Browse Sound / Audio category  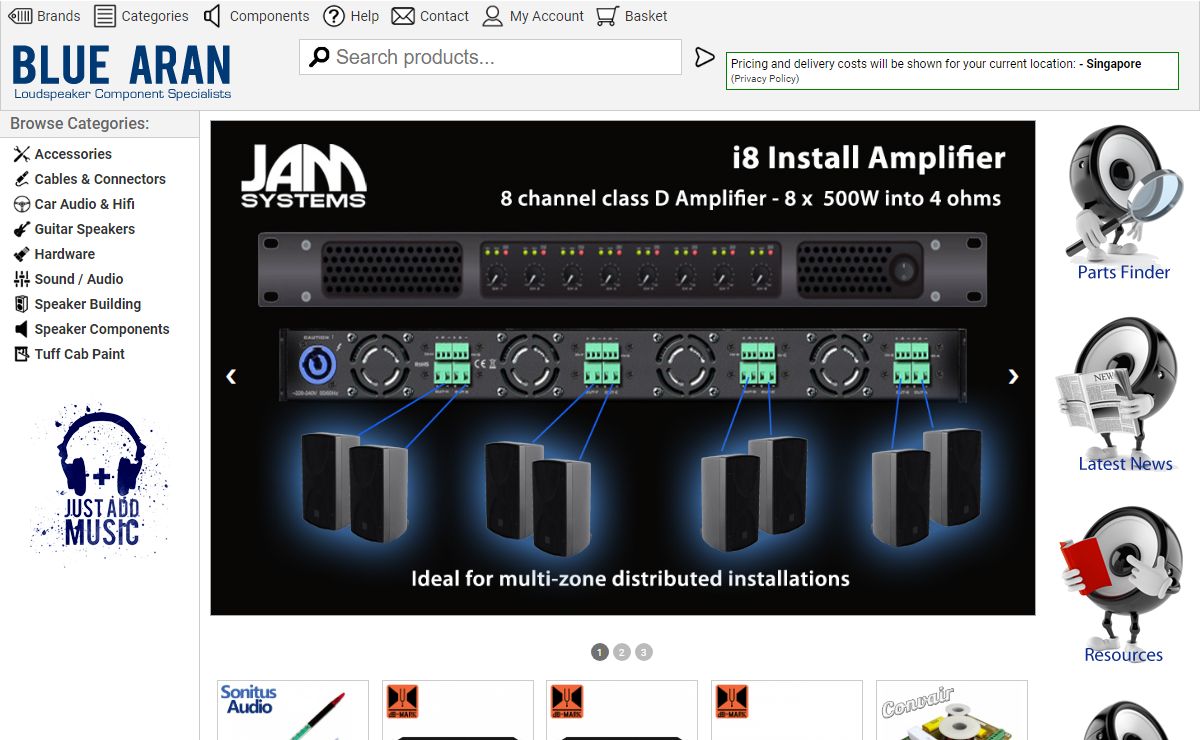pos(68,279)
